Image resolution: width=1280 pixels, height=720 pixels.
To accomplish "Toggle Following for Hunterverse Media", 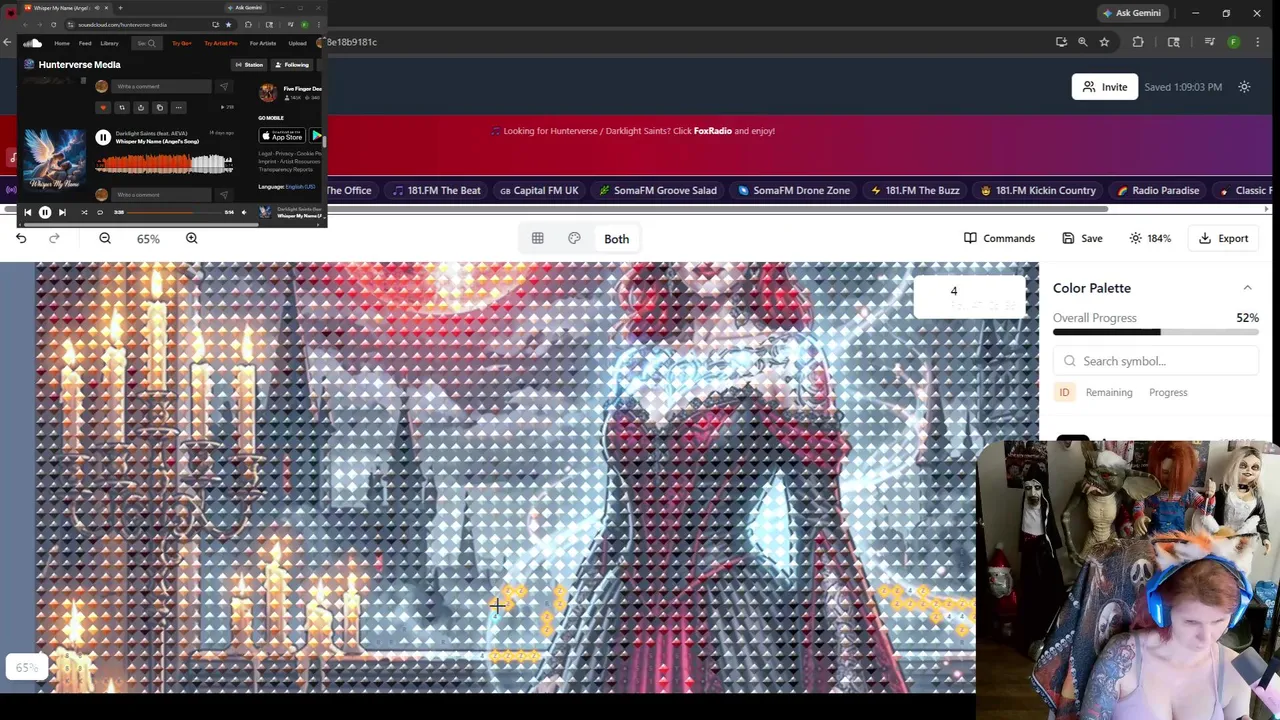I will pyautogui.click(x=292, y=65).
